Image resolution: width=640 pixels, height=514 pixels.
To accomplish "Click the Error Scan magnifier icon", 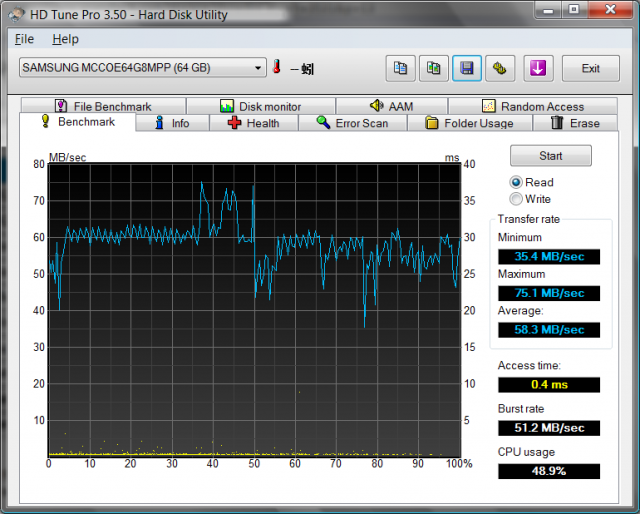I will [323, 122].
